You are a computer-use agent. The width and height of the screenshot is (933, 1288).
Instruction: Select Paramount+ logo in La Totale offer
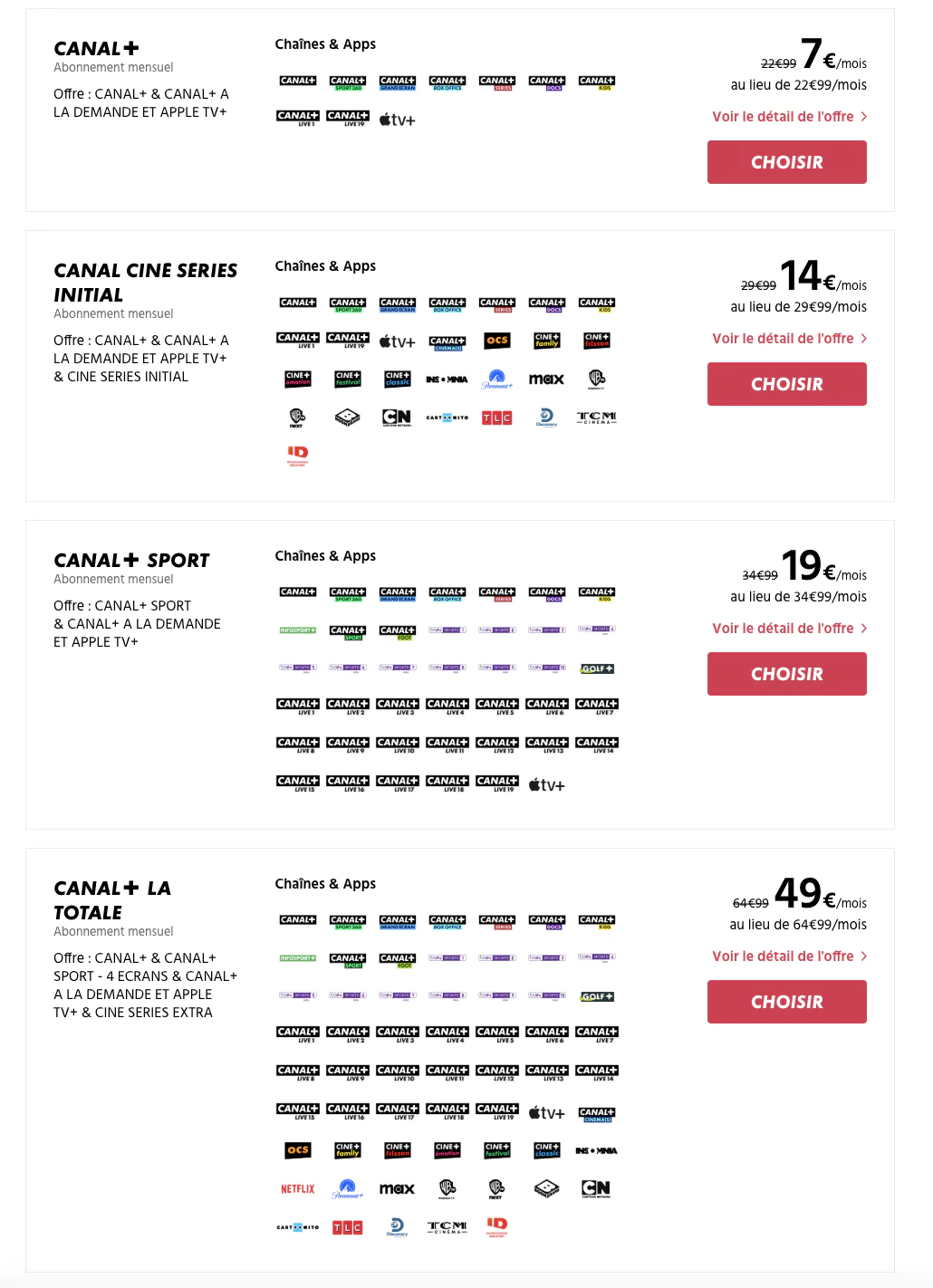[x=347, y=1189]
